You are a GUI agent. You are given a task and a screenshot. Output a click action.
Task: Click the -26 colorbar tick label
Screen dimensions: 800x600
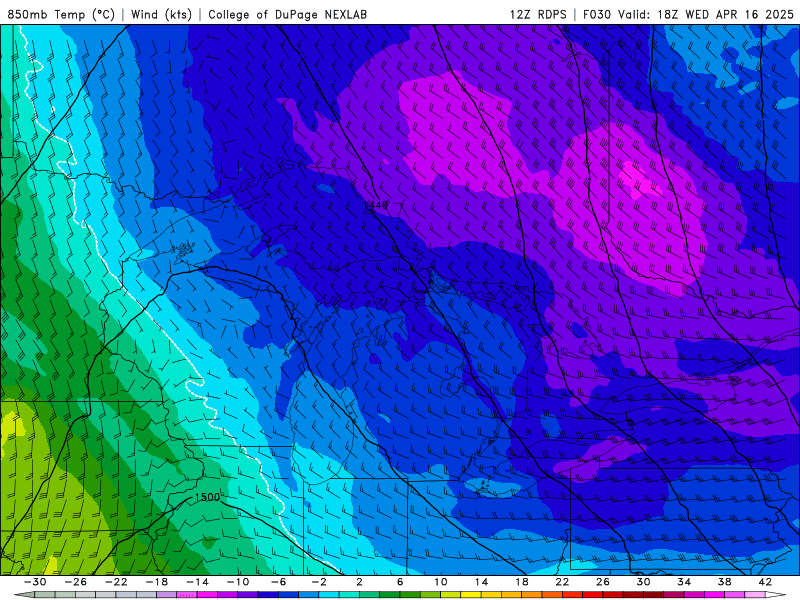click(x=76, y=582)
